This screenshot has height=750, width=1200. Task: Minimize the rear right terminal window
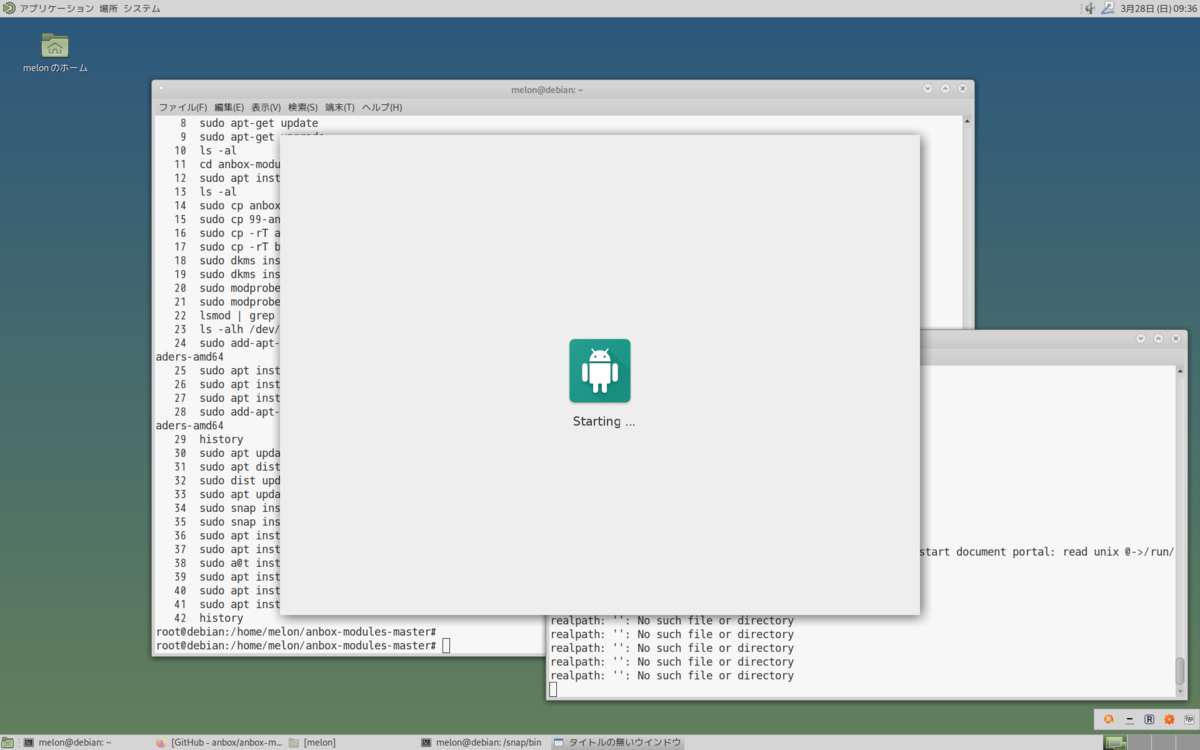click(1141, 339)
